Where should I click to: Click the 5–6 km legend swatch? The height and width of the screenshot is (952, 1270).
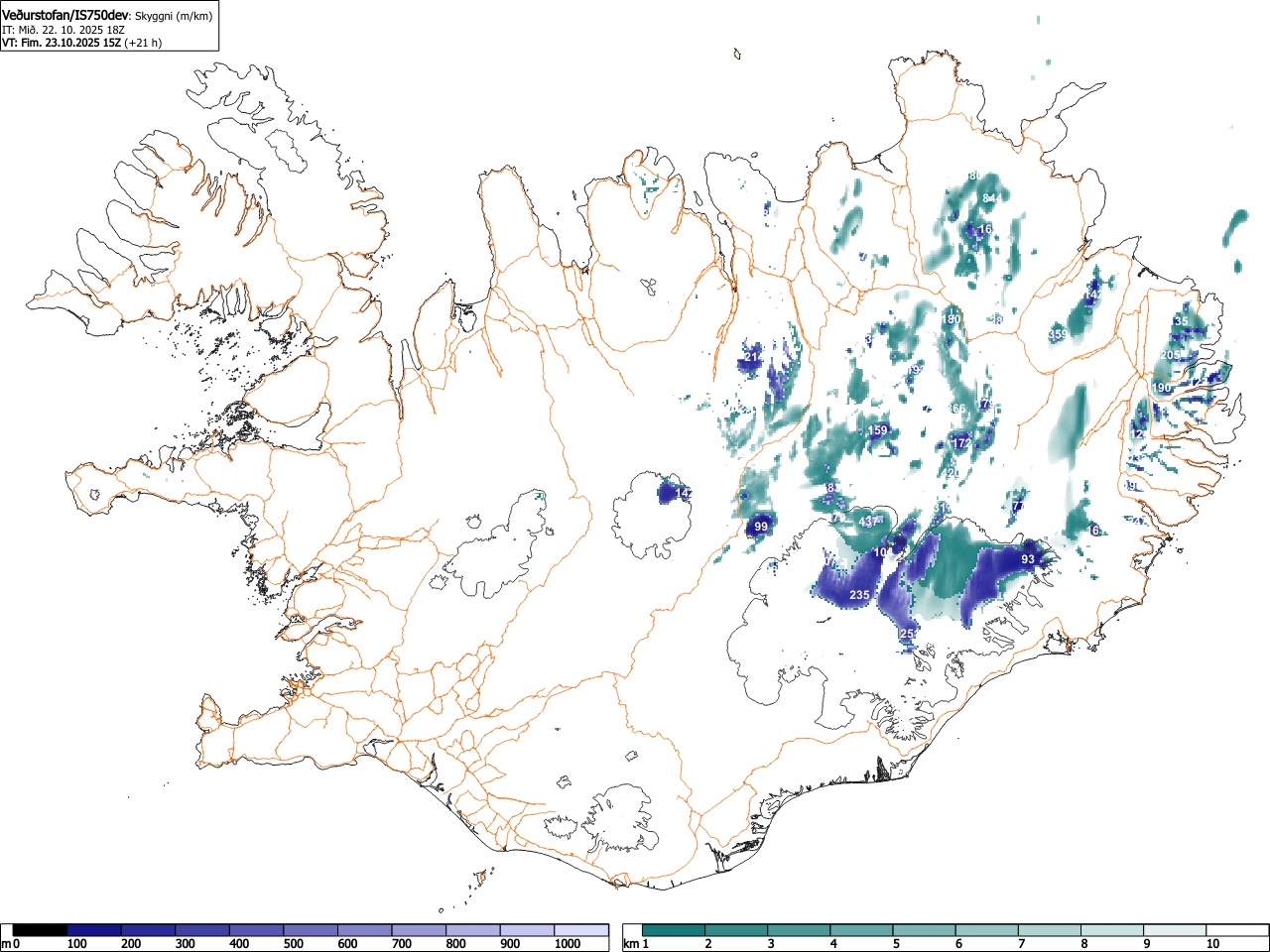925,930
